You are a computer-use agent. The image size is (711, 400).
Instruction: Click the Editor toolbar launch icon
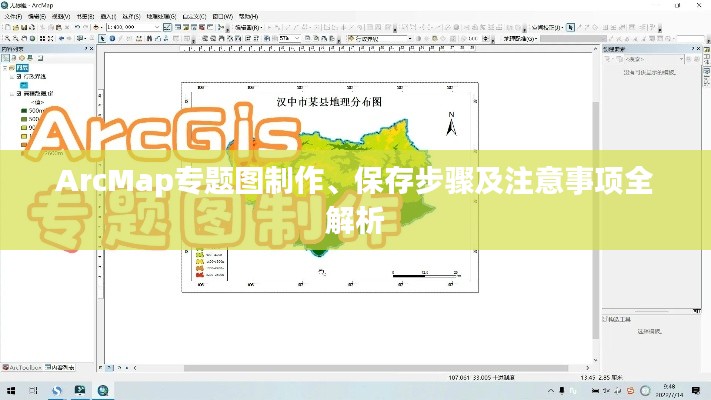point(167,28)
